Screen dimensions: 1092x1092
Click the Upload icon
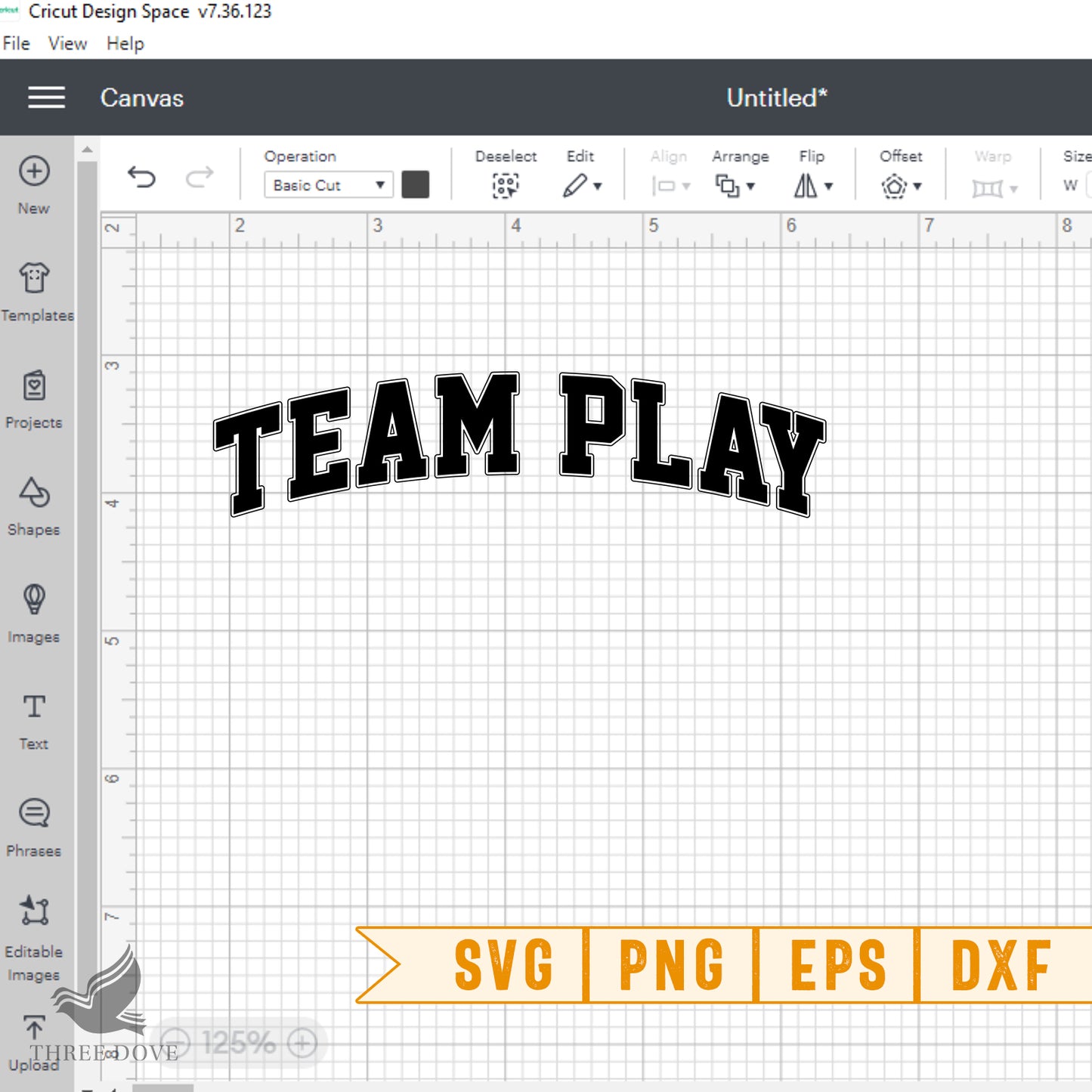click(34, 1028)
